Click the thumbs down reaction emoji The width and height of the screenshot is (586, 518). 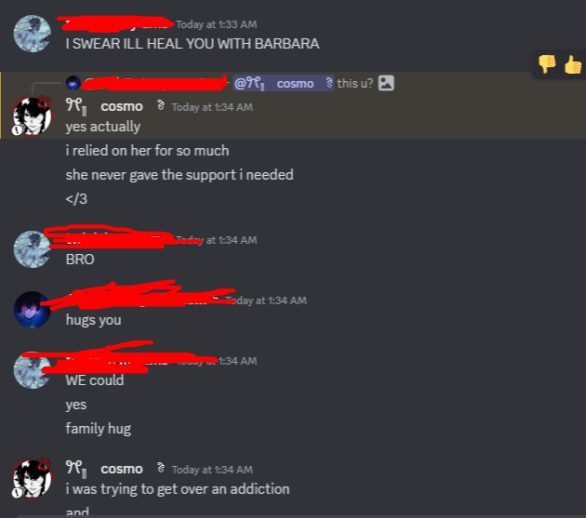[547, 64]
